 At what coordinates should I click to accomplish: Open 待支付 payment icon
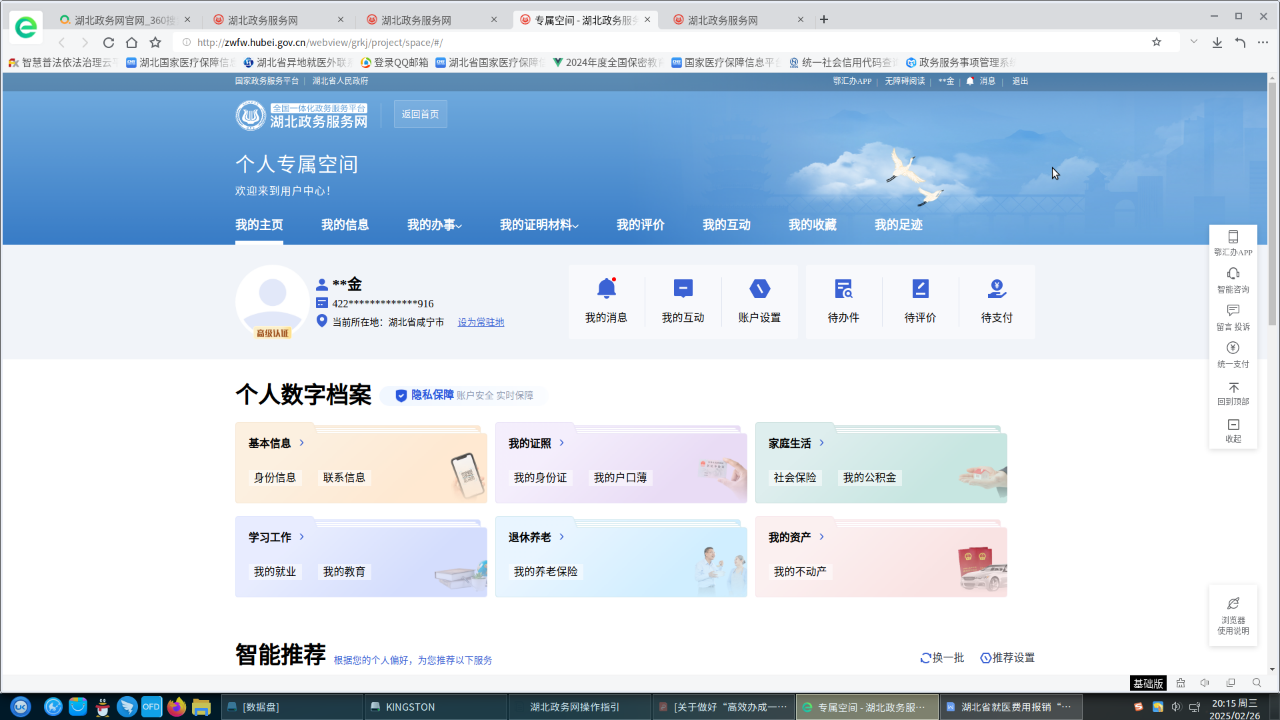pyautogui.click(x=996, y=289)
